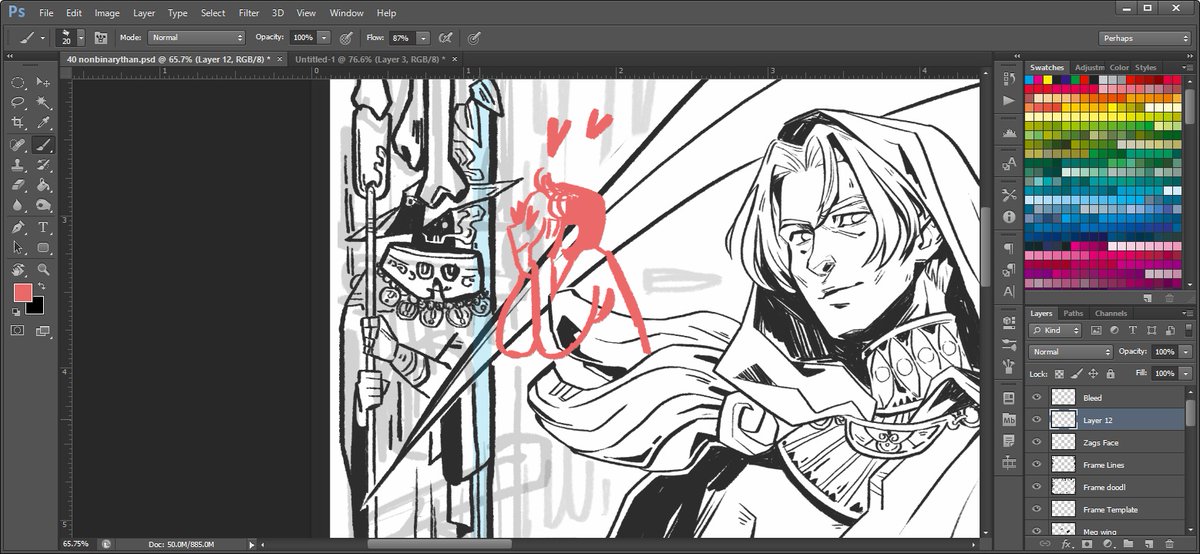The image size is (1200, 554).
Task: Open the Filter menu
Action: (x=249, y=13)
